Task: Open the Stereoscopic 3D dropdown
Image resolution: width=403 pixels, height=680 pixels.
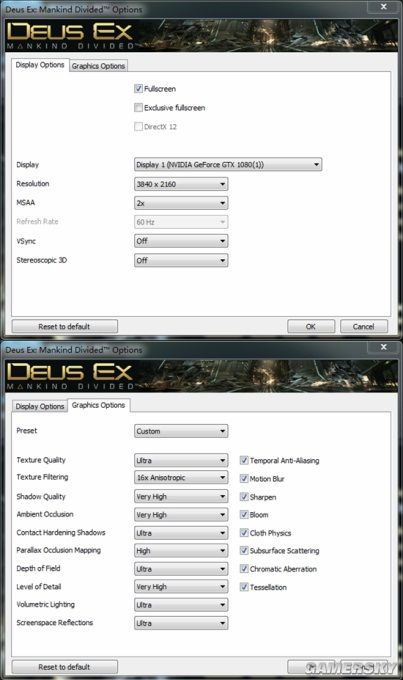Action: pos(181,260)
